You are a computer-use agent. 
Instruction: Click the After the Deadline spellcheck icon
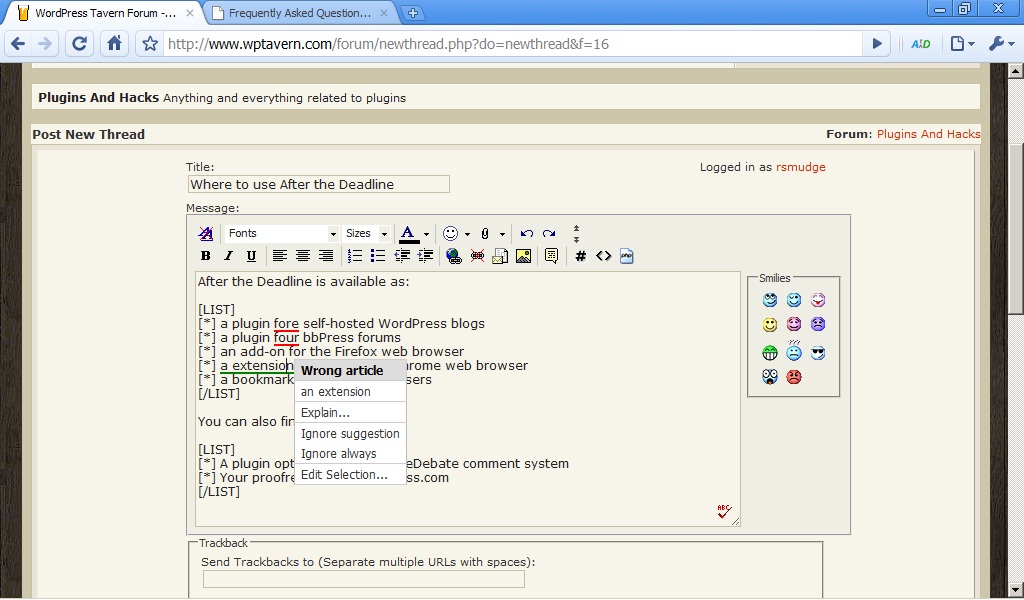tap(724, 512)
